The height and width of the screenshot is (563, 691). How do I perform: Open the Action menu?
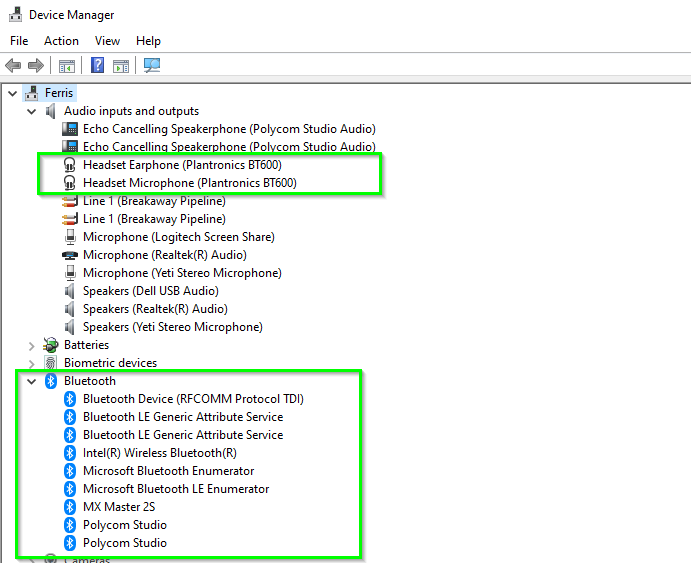pos(61,41)
